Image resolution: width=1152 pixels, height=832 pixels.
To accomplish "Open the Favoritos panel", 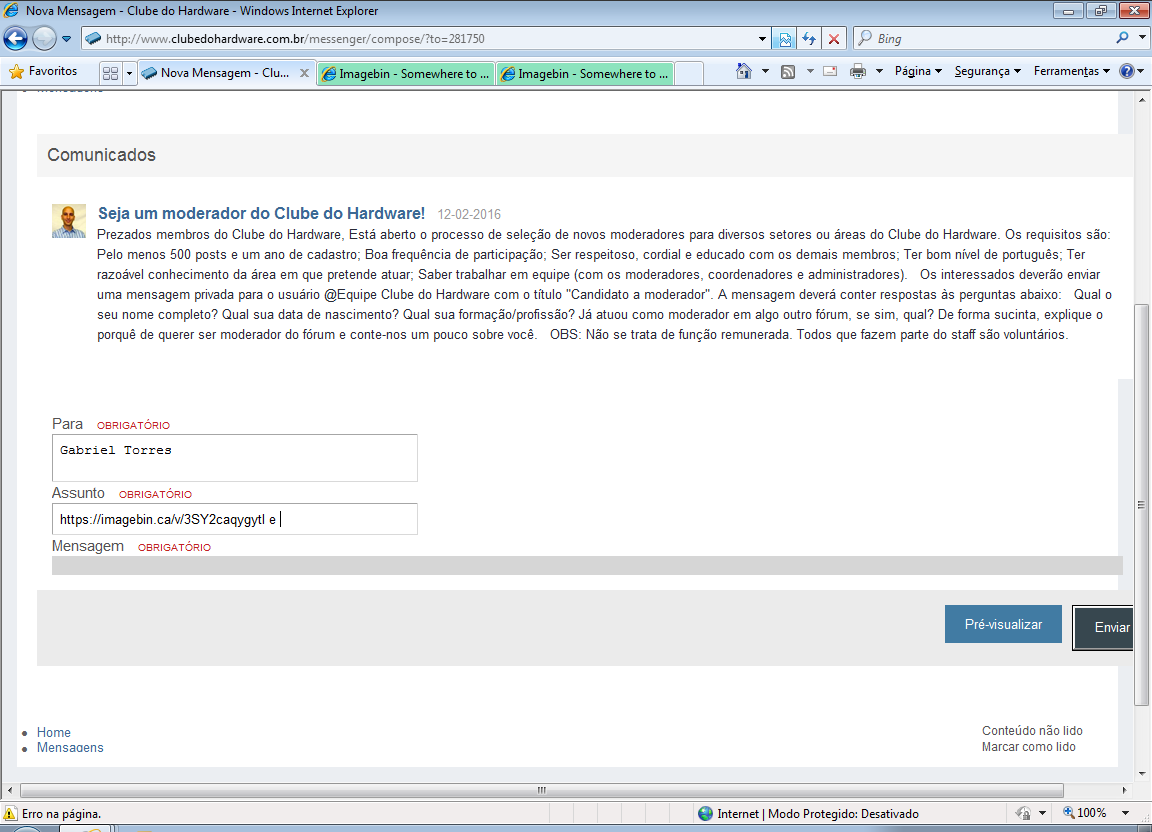I will point(43,71).
